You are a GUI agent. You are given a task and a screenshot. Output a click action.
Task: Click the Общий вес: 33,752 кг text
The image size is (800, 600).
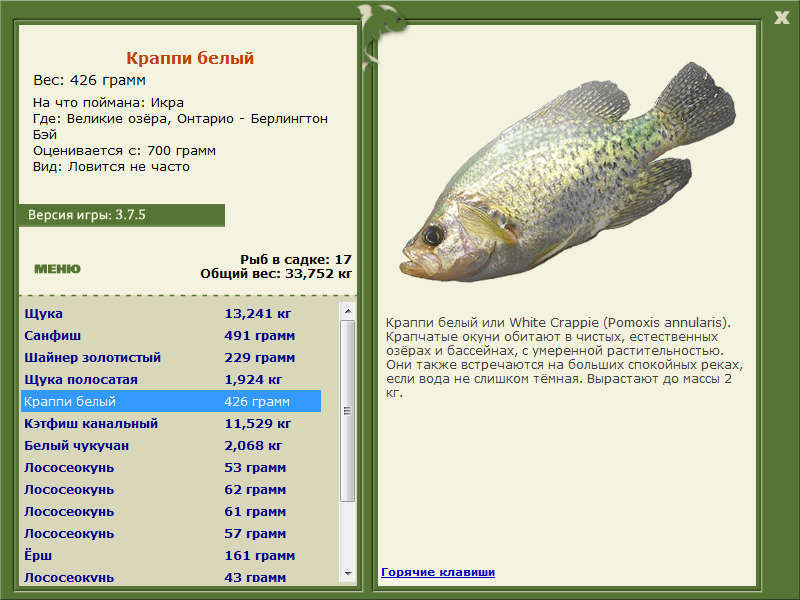(276, 273)
